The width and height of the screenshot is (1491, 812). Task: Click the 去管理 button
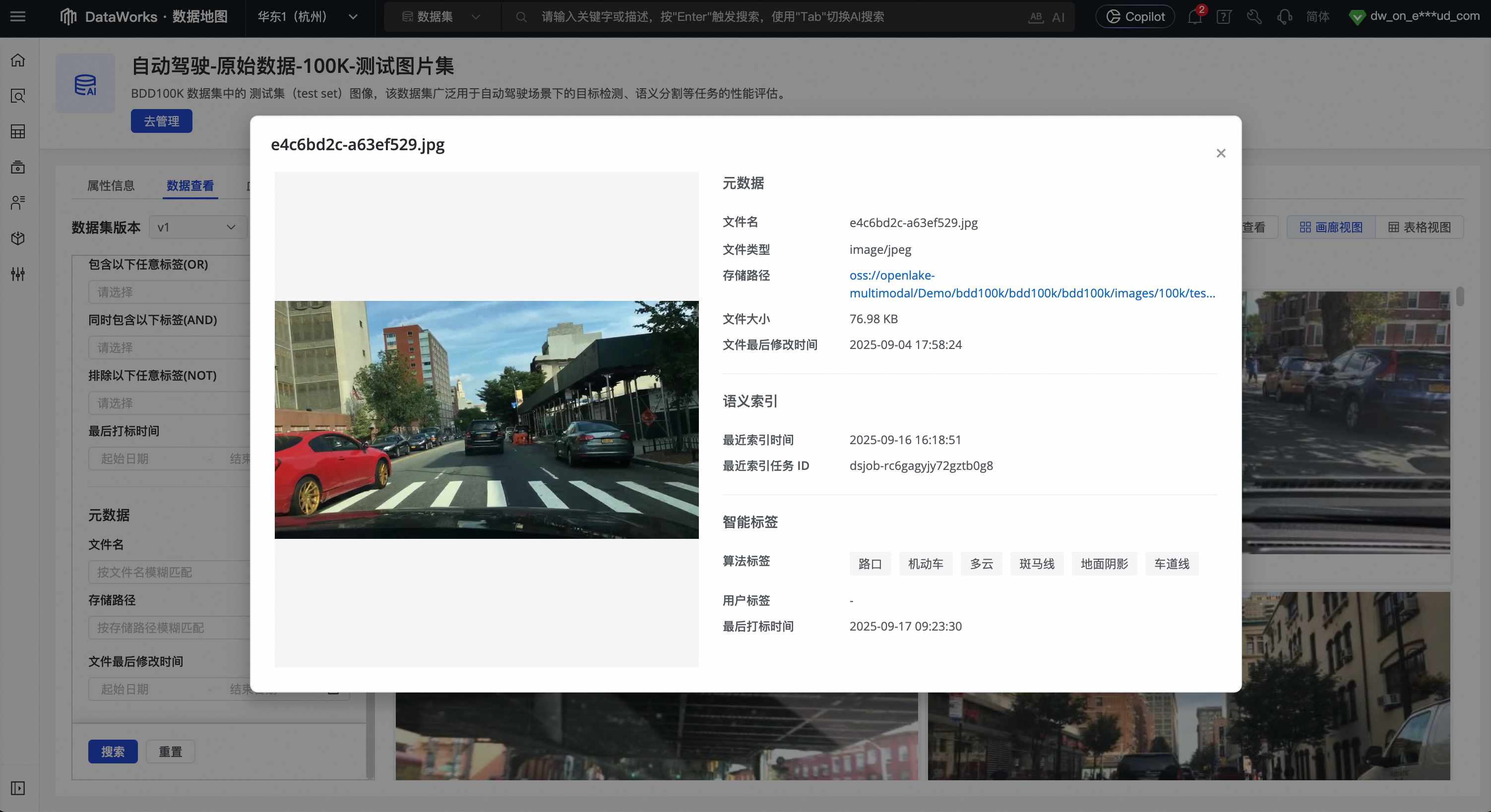(162, 121)
